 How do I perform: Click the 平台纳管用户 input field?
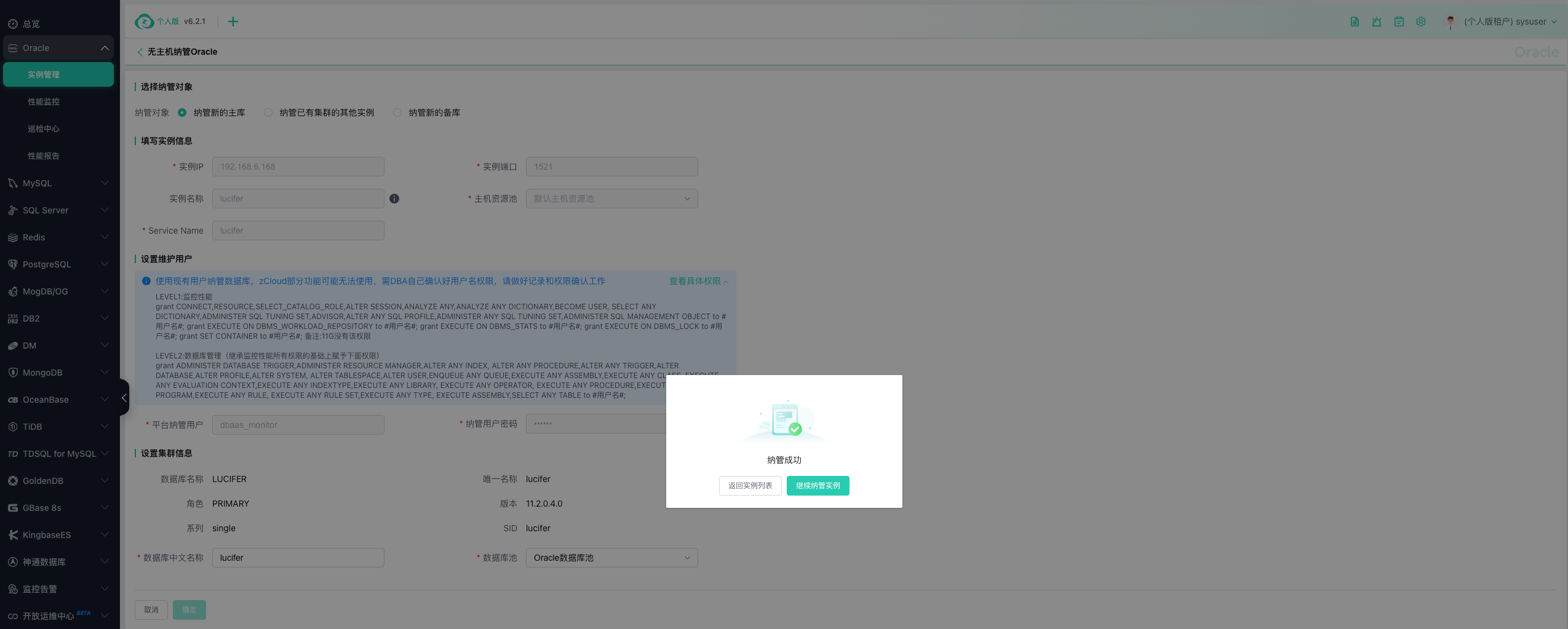click(x=298, y=425)
